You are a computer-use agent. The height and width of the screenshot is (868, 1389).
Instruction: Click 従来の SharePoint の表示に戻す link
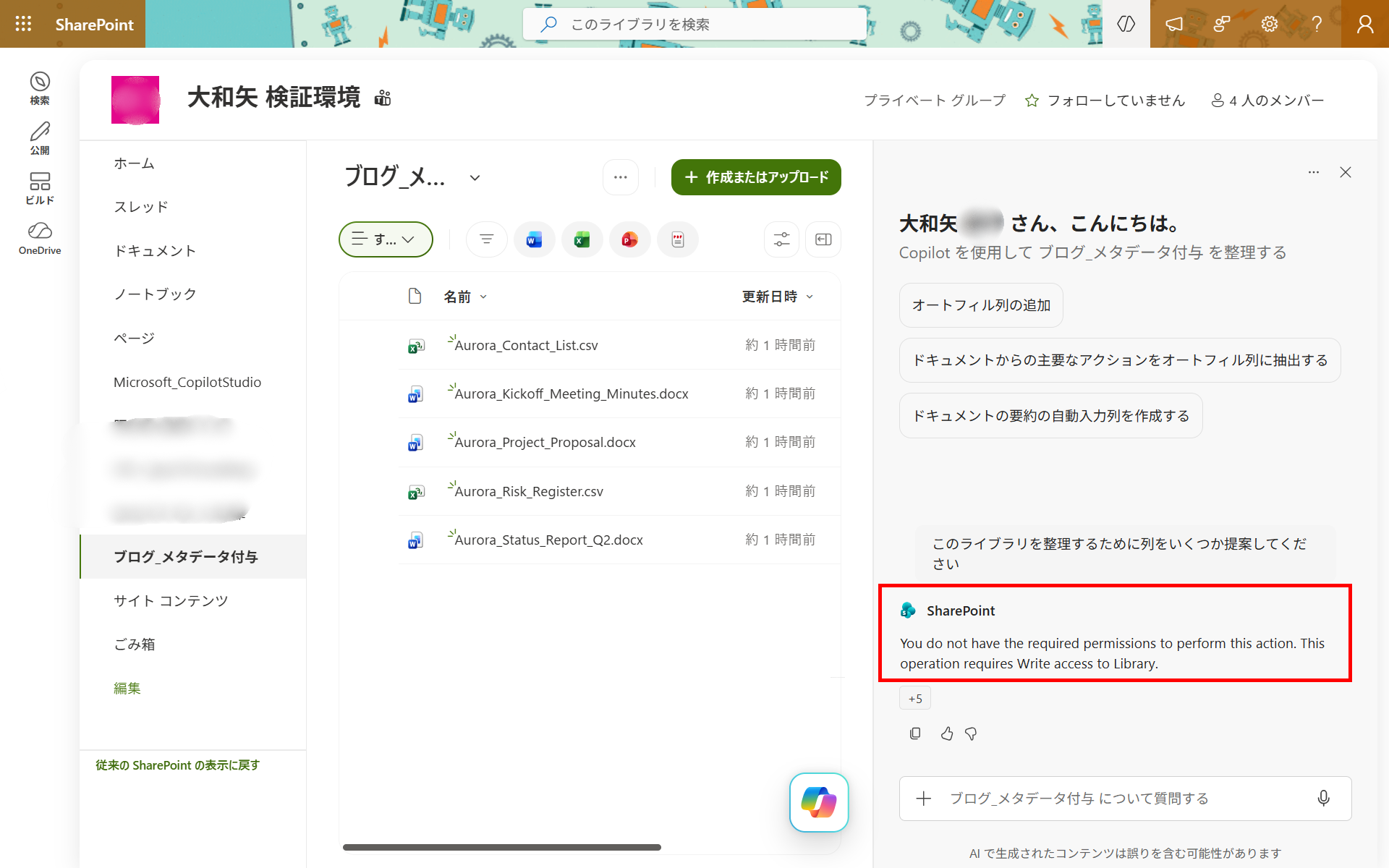178,765
